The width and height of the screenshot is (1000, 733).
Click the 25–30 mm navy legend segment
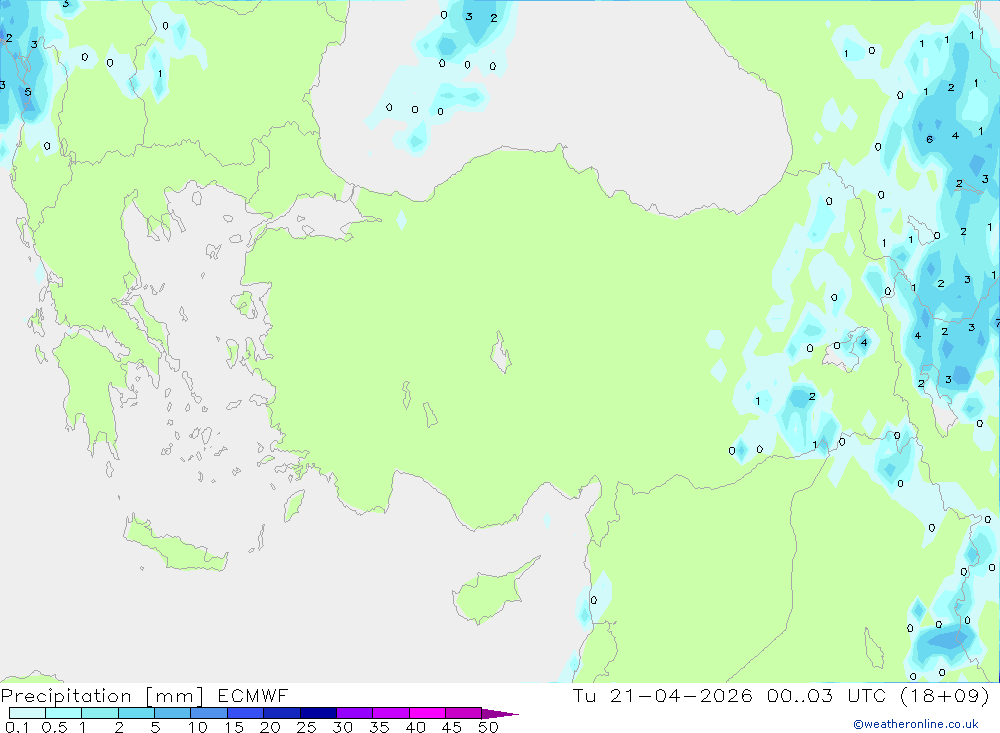pos(318,713)
